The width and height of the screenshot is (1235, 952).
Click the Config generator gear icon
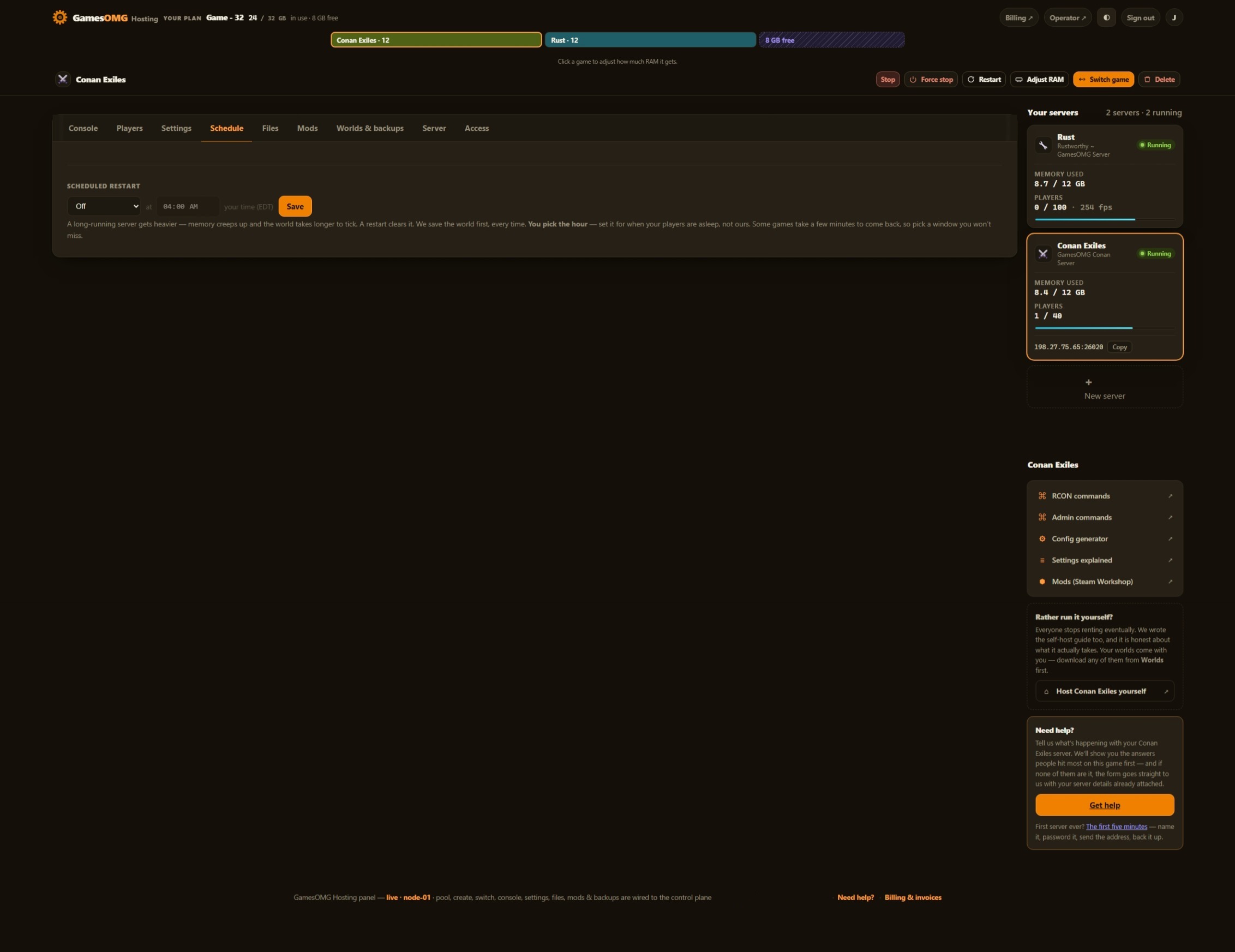coord(1042,539)
